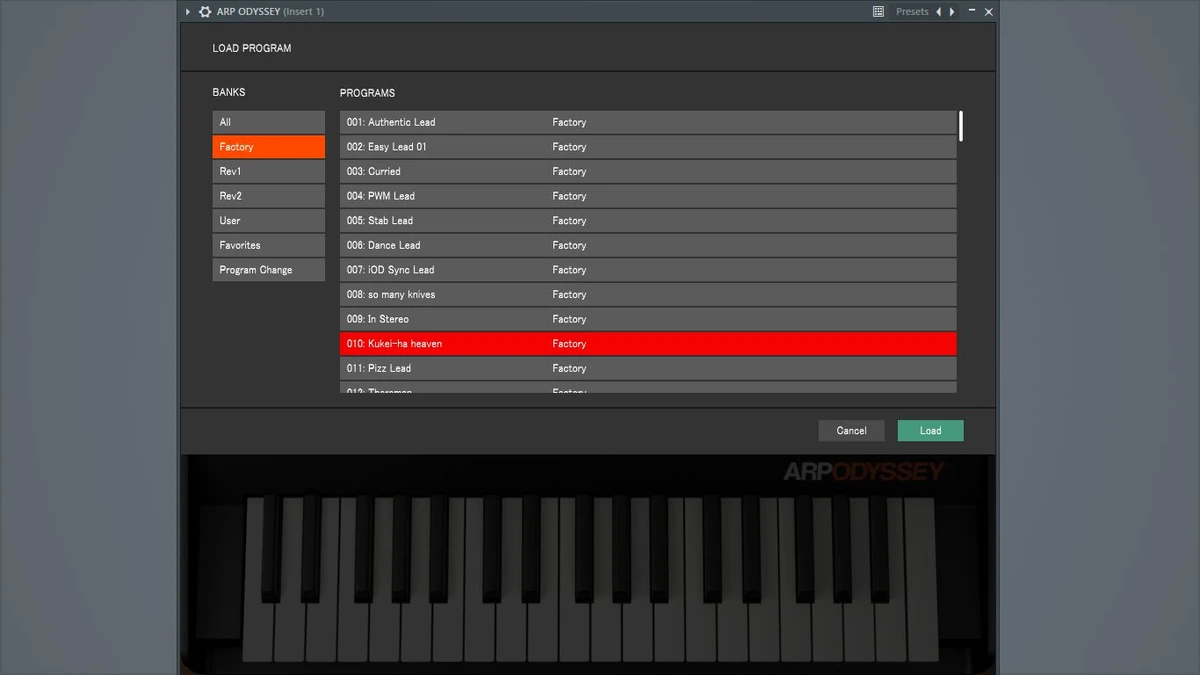Highlight program 008: so many knives
This screenshot has height=675, width=1200.
(x=648, y=295)
